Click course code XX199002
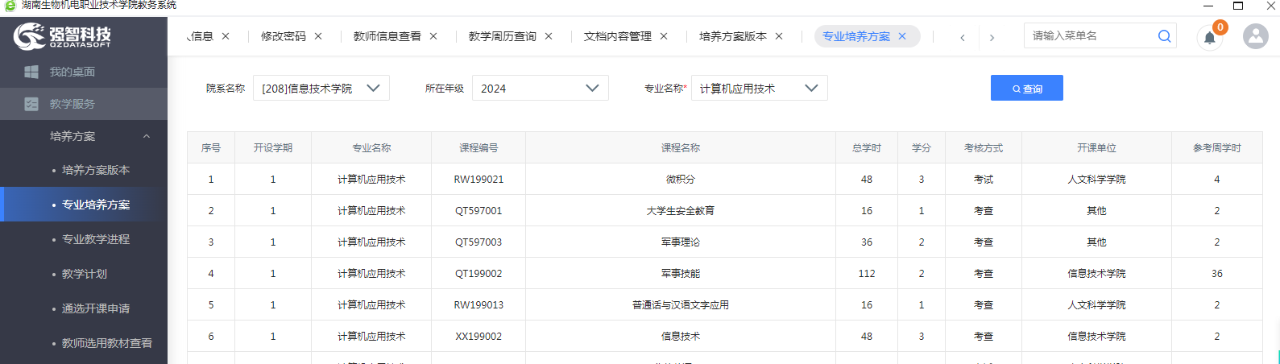This screenshot has height=364, width=1280. point(478,336)
